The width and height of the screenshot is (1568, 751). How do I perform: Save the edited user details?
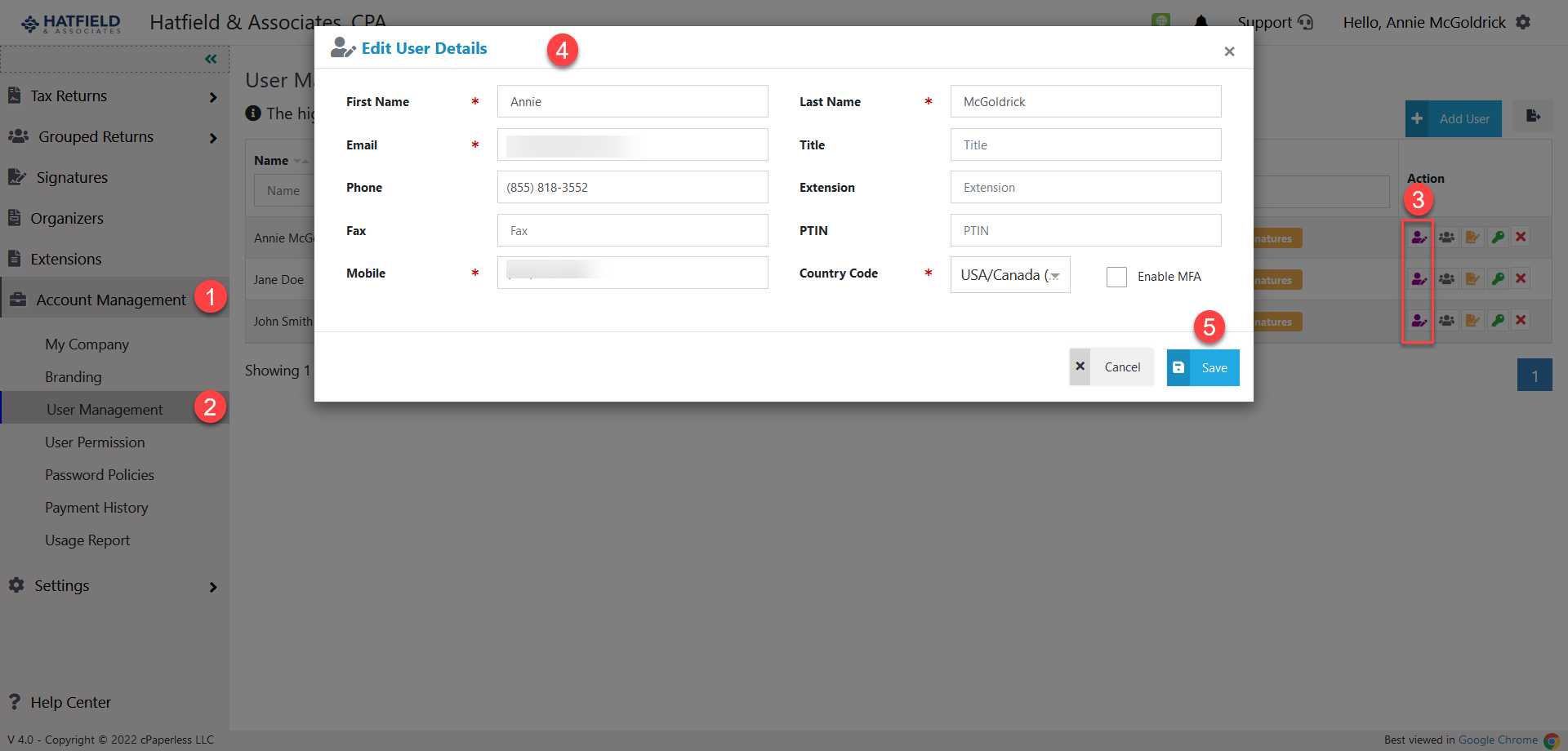click(x=1202, y=367)
